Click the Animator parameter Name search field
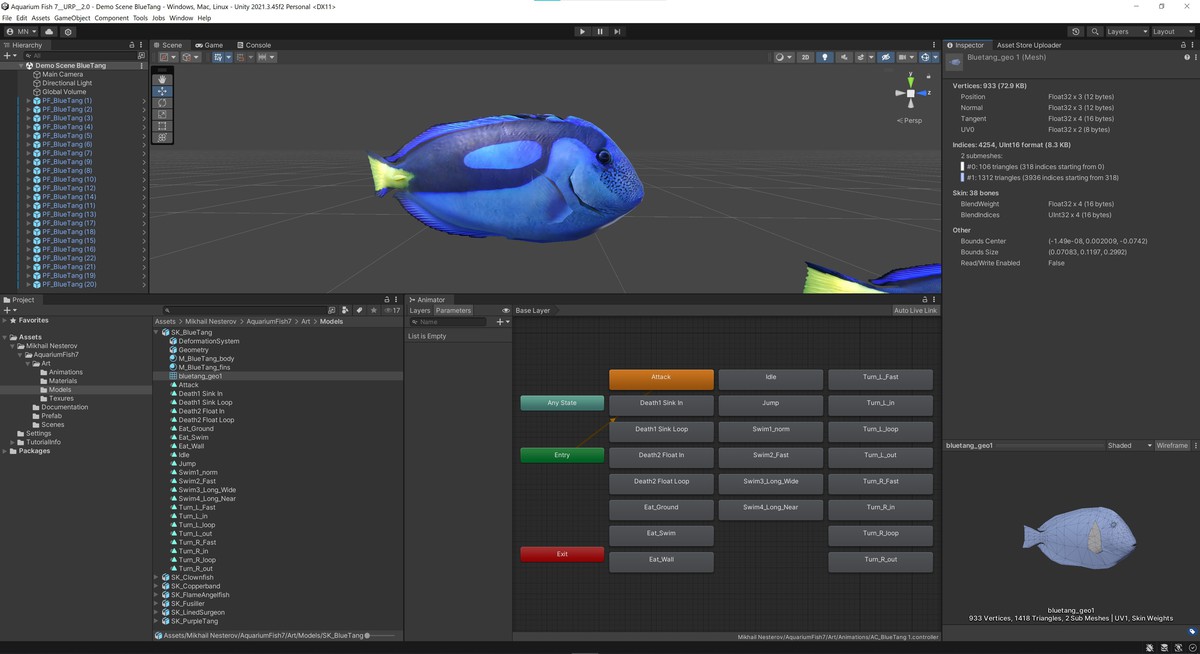 (x=447, y=322)
